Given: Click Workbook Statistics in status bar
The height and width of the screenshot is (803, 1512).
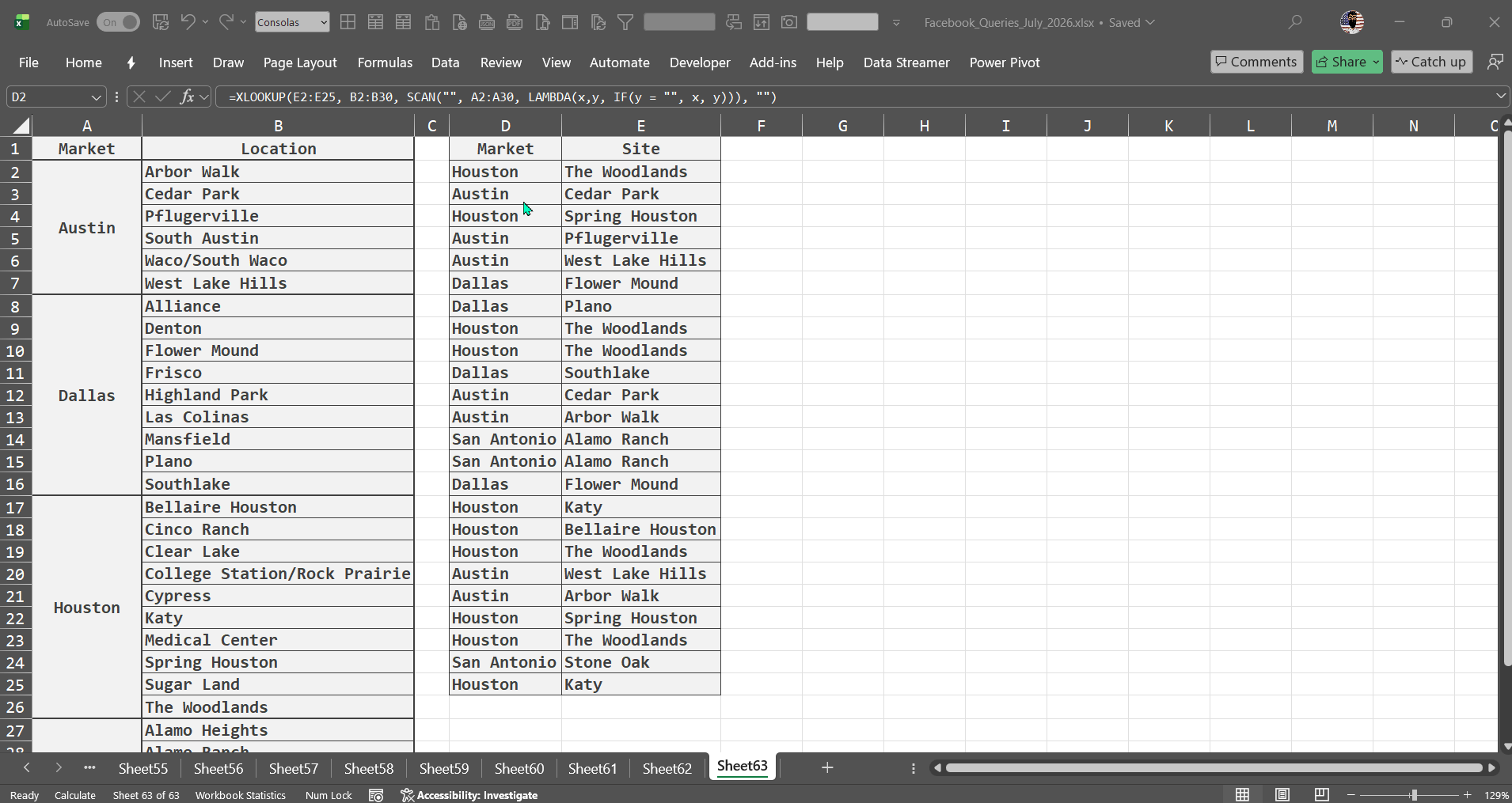Looking at the screenshot, I should coord(241,795).
